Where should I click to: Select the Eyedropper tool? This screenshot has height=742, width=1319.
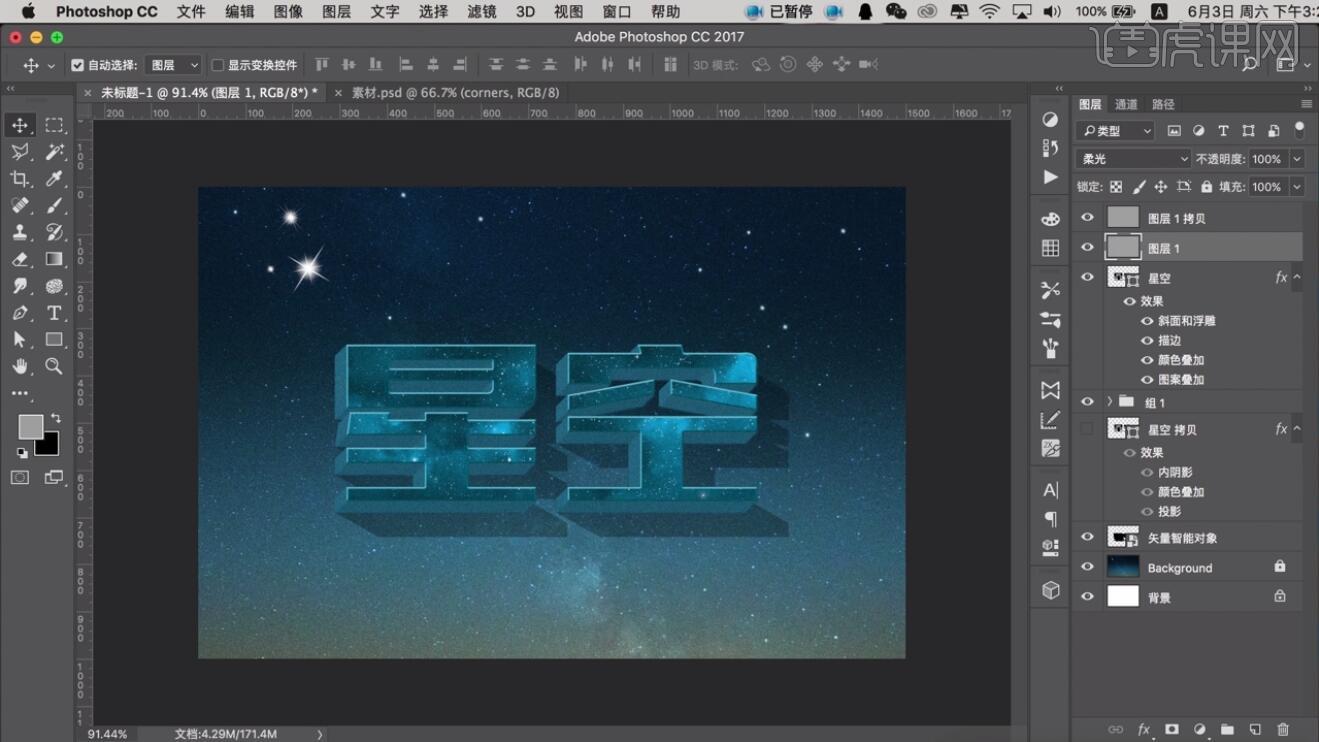coord(54,179)
